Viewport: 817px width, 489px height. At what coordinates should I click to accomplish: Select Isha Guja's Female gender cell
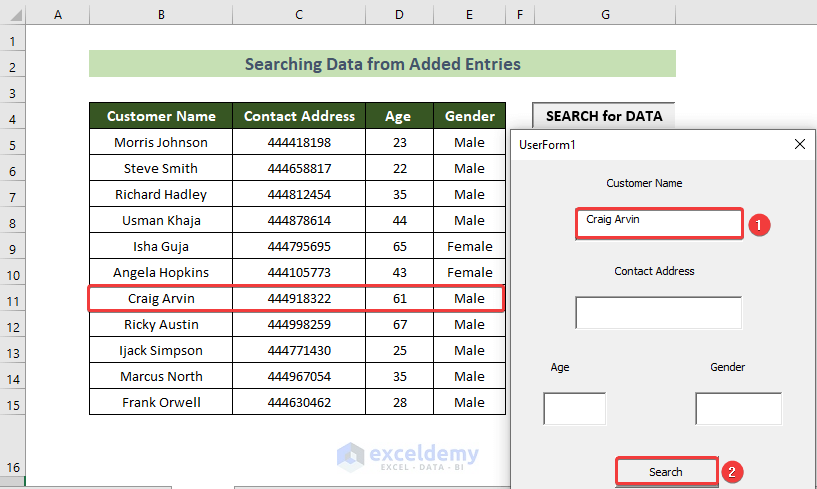pyautogui.click(x=469, y=246)
